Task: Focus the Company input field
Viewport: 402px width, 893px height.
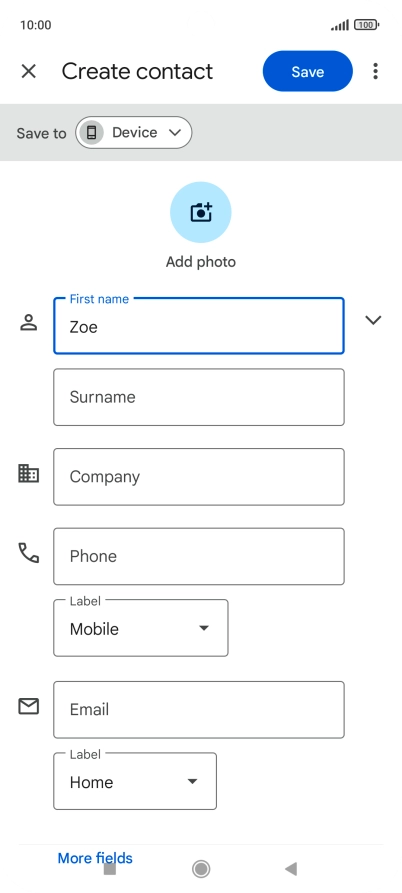Action: coord(199,477)
